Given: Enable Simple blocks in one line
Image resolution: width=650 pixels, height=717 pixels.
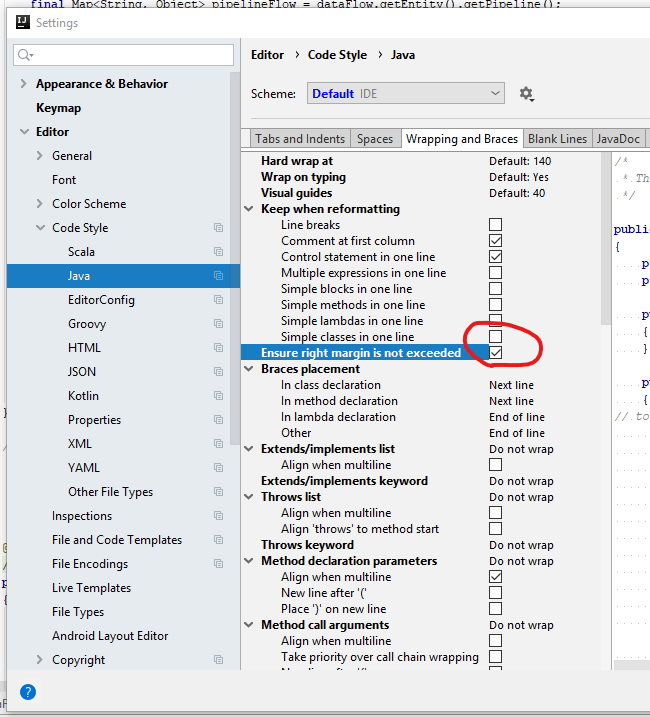Looking at the screenshot, I should (495, 289).
